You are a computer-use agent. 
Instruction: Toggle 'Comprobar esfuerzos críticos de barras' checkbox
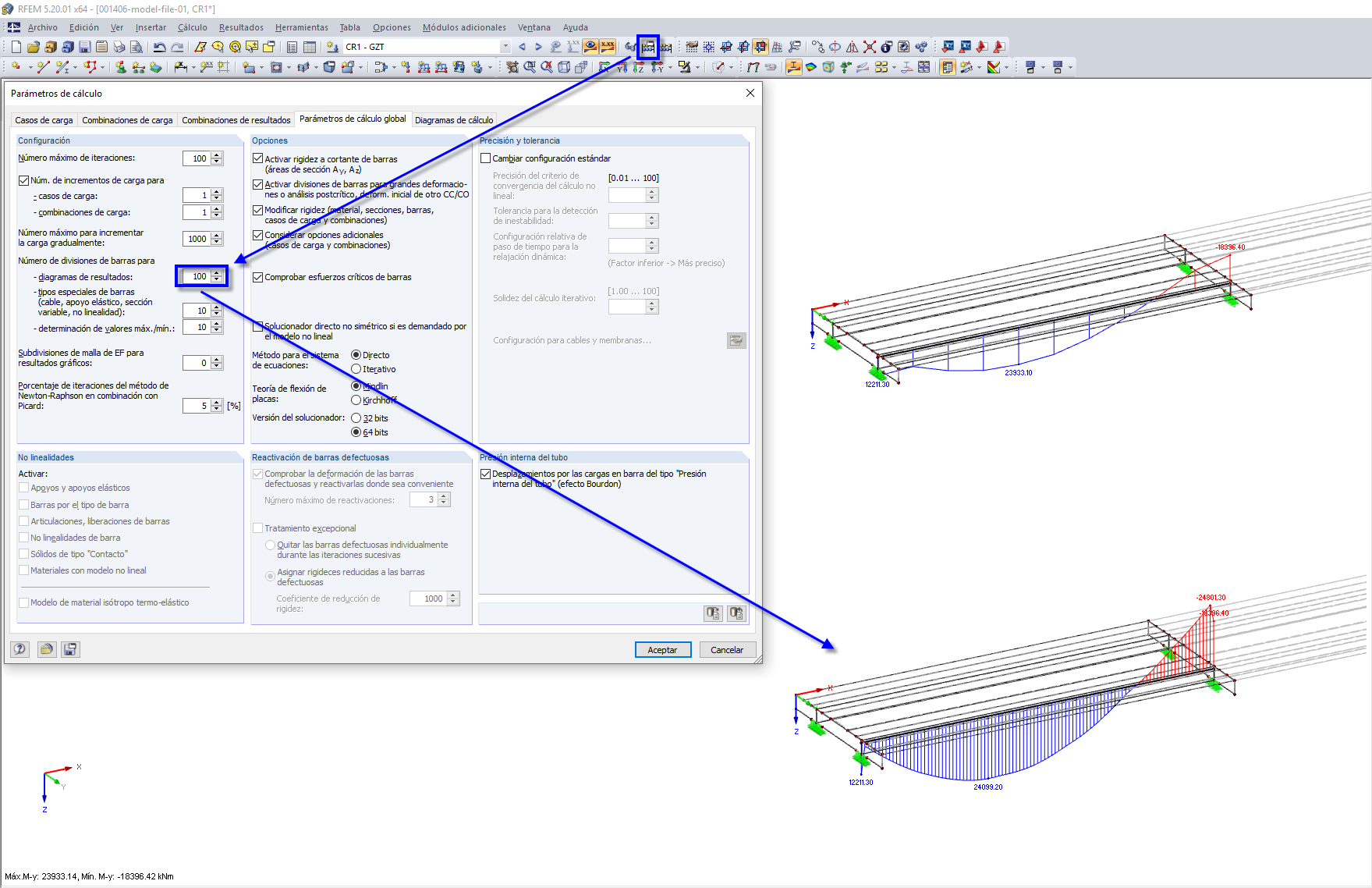257,277
